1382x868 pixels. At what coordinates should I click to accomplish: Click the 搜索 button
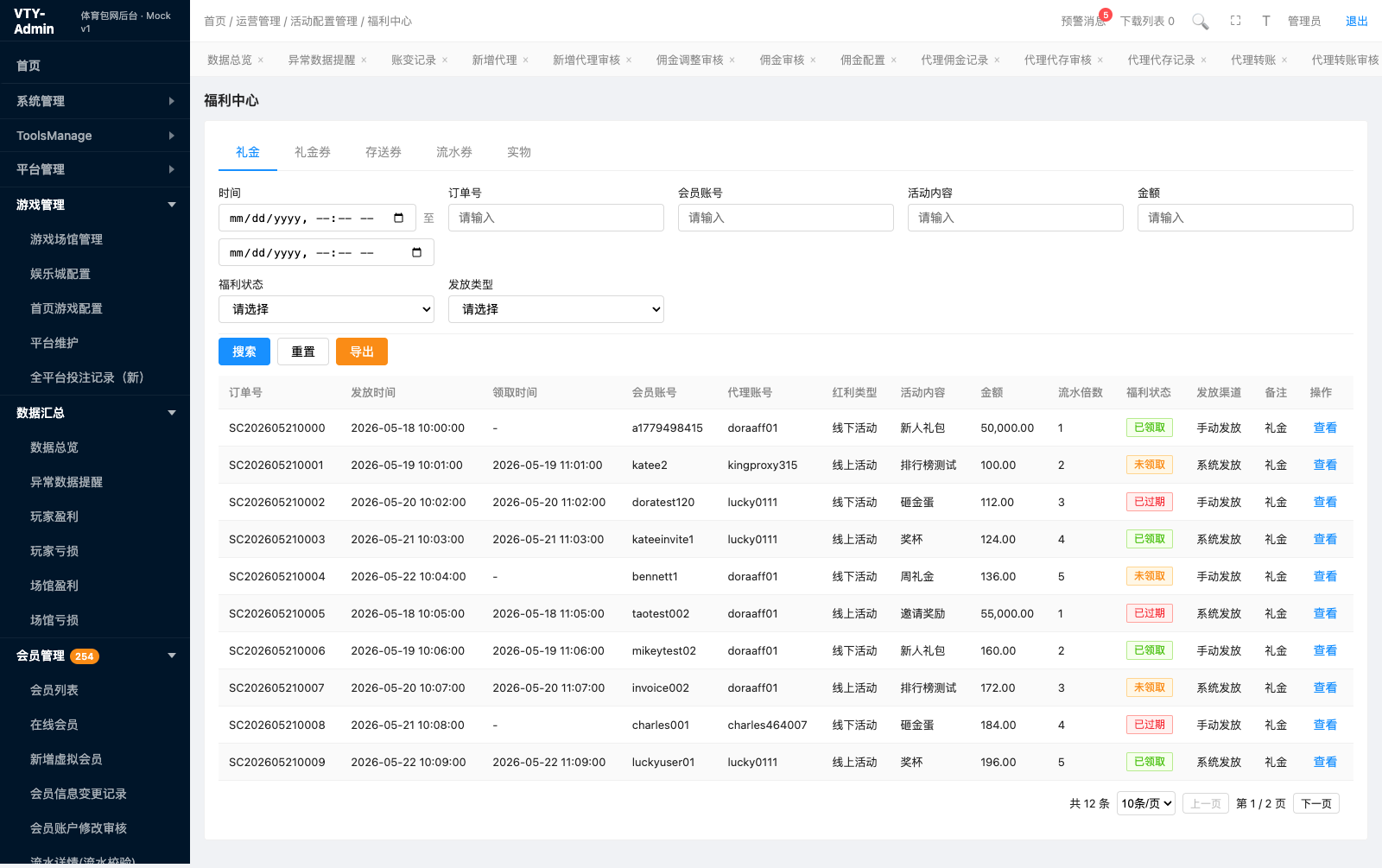pos(244,352)
